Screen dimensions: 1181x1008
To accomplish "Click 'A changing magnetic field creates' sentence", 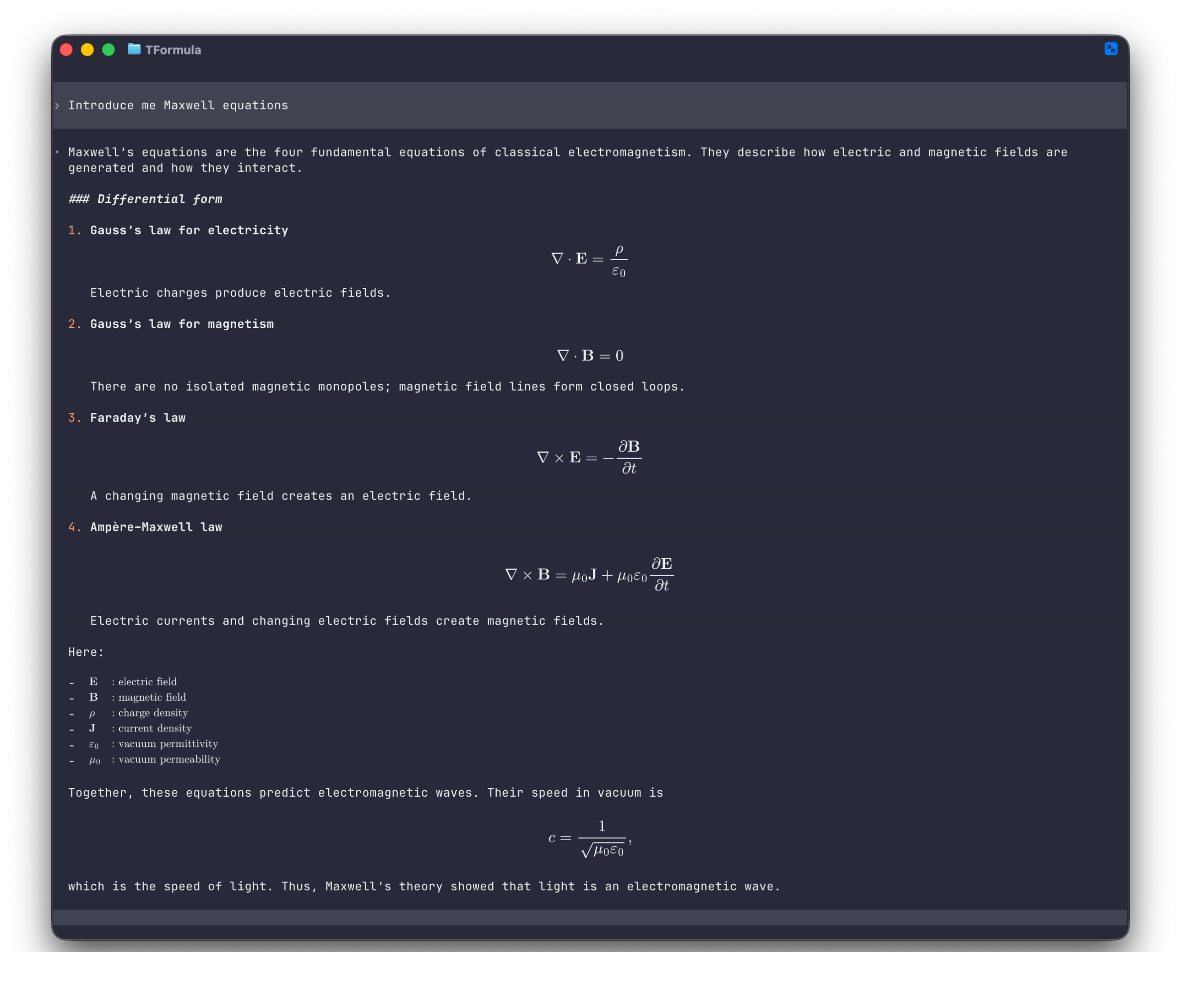I will (281, 496).
